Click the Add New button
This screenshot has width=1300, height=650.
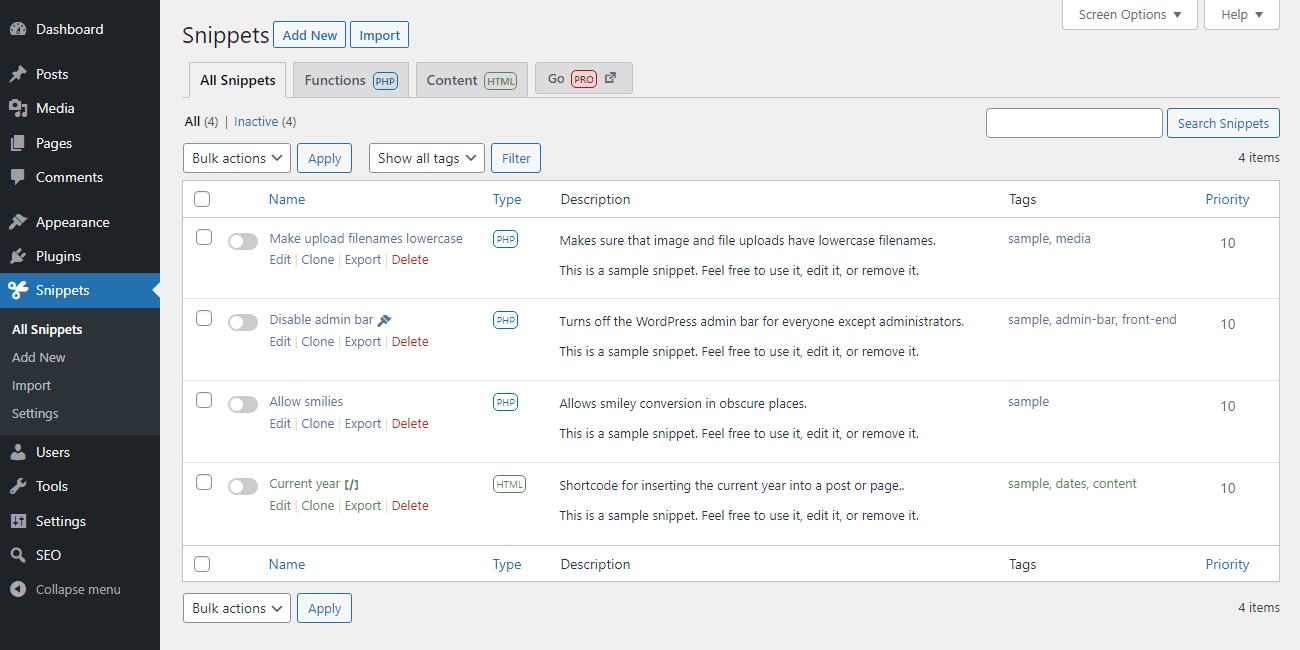point(309,34)
